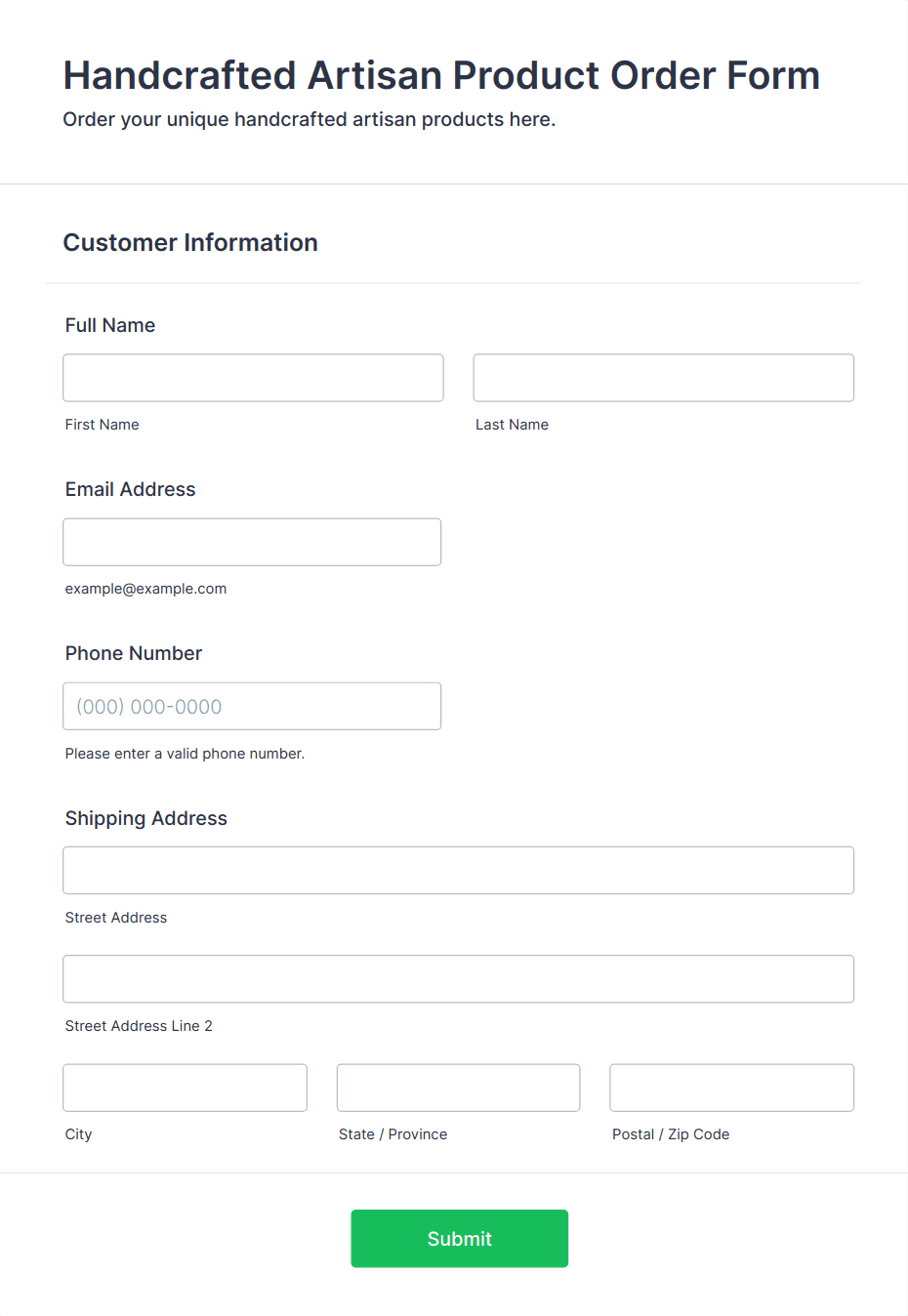
Task: Click the 'Last Name' sublabel text
Action: pyautogui.click(x=512, y=425)
